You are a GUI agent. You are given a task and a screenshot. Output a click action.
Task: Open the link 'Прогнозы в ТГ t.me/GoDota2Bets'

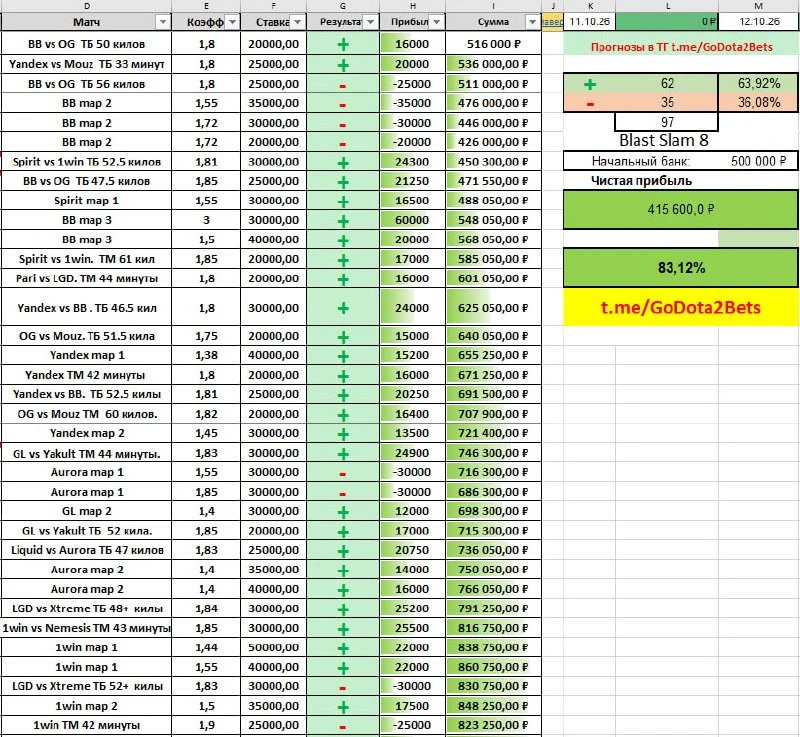click(682, 47)
